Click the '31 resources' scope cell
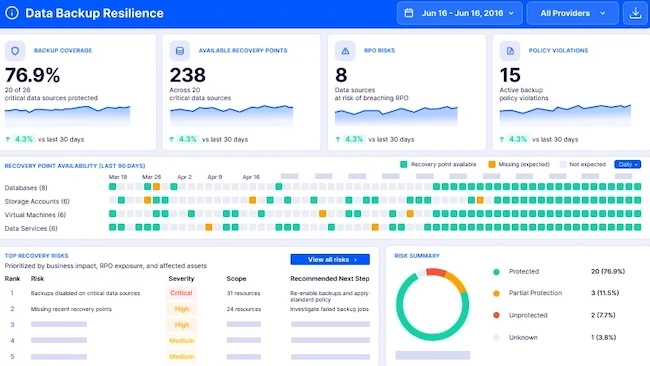Image resolution: width=650 pixels, height=366 pixels. click(x=243, y=293)
